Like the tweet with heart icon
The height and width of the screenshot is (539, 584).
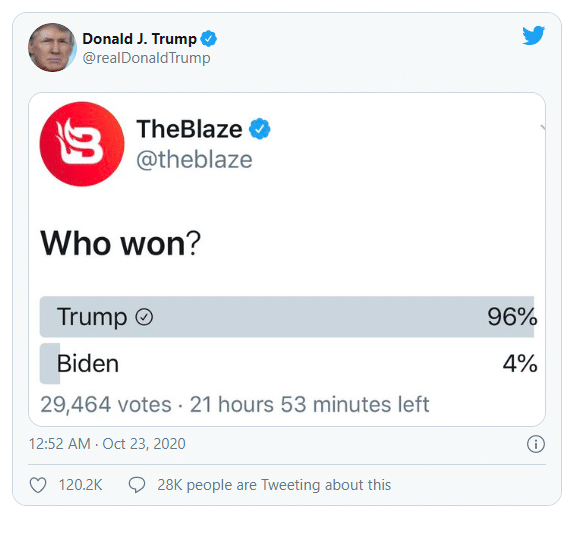[38, 485]
